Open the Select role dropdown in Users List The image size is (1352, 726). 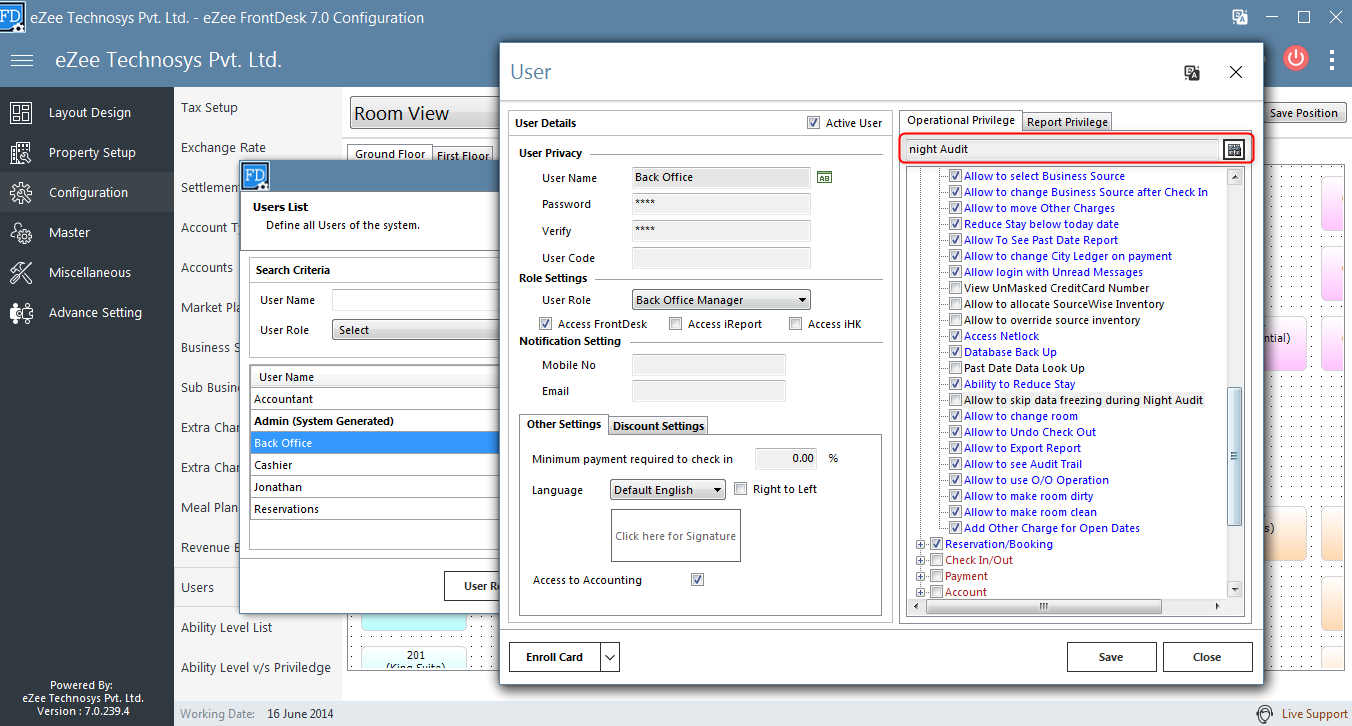click(415, 330)
